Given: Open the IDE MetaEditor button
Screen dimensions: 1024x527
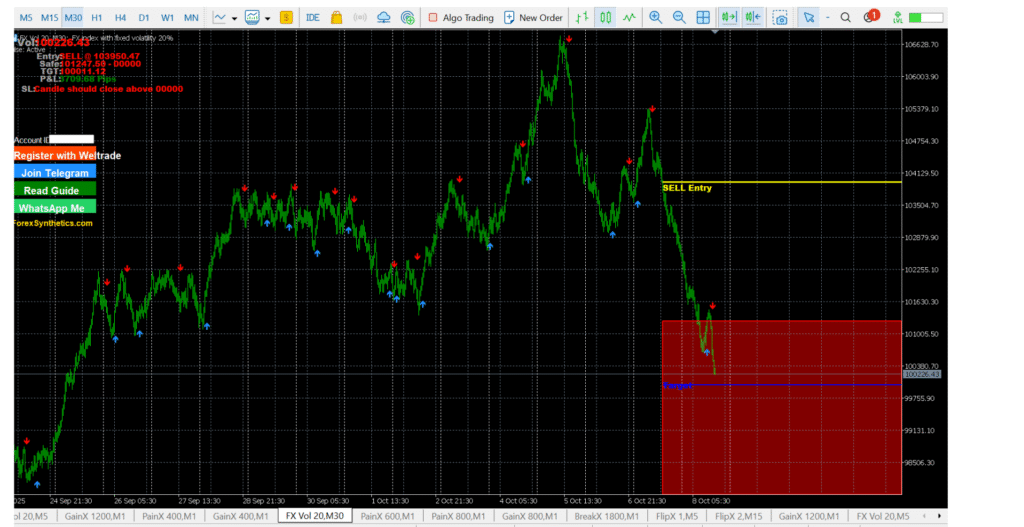Looking at the screenshot, I should click(x=312, y=17).
